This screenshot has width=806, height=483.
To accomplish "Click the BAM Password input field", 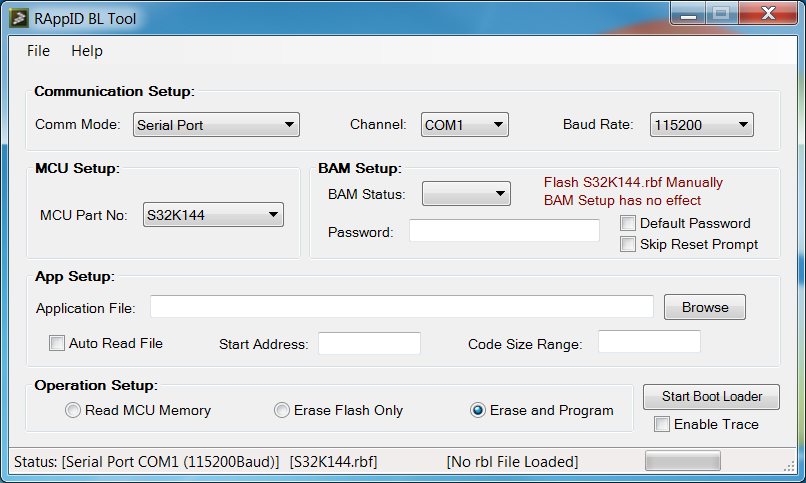I will click(504, 231).
